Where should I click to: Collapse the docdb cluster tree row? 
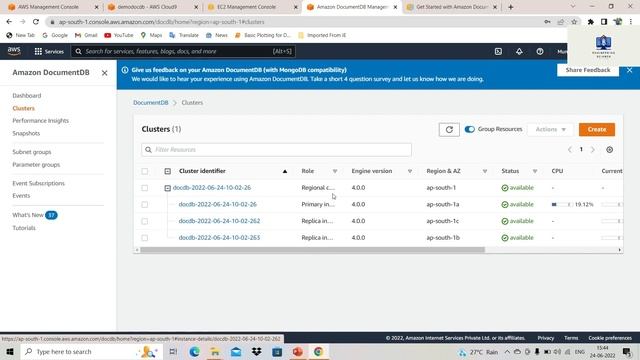(x=167, y=188)
